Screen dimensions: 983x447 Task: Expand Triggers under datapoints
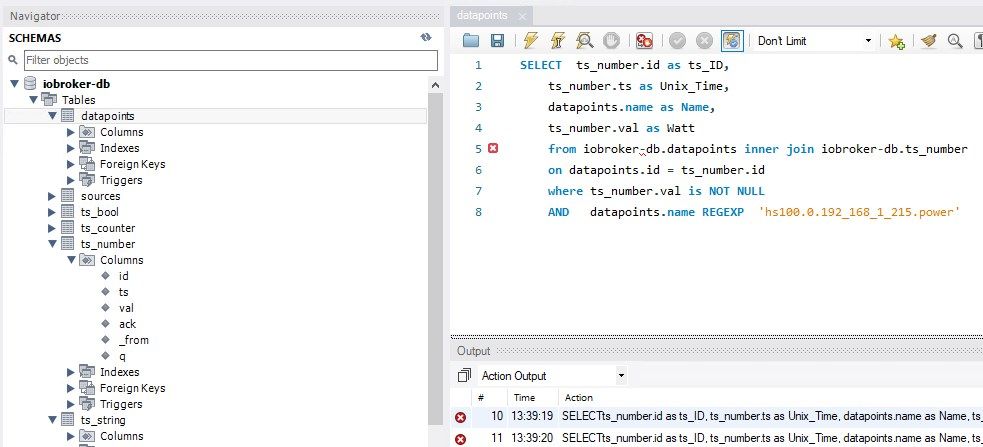tap(71, 180)
